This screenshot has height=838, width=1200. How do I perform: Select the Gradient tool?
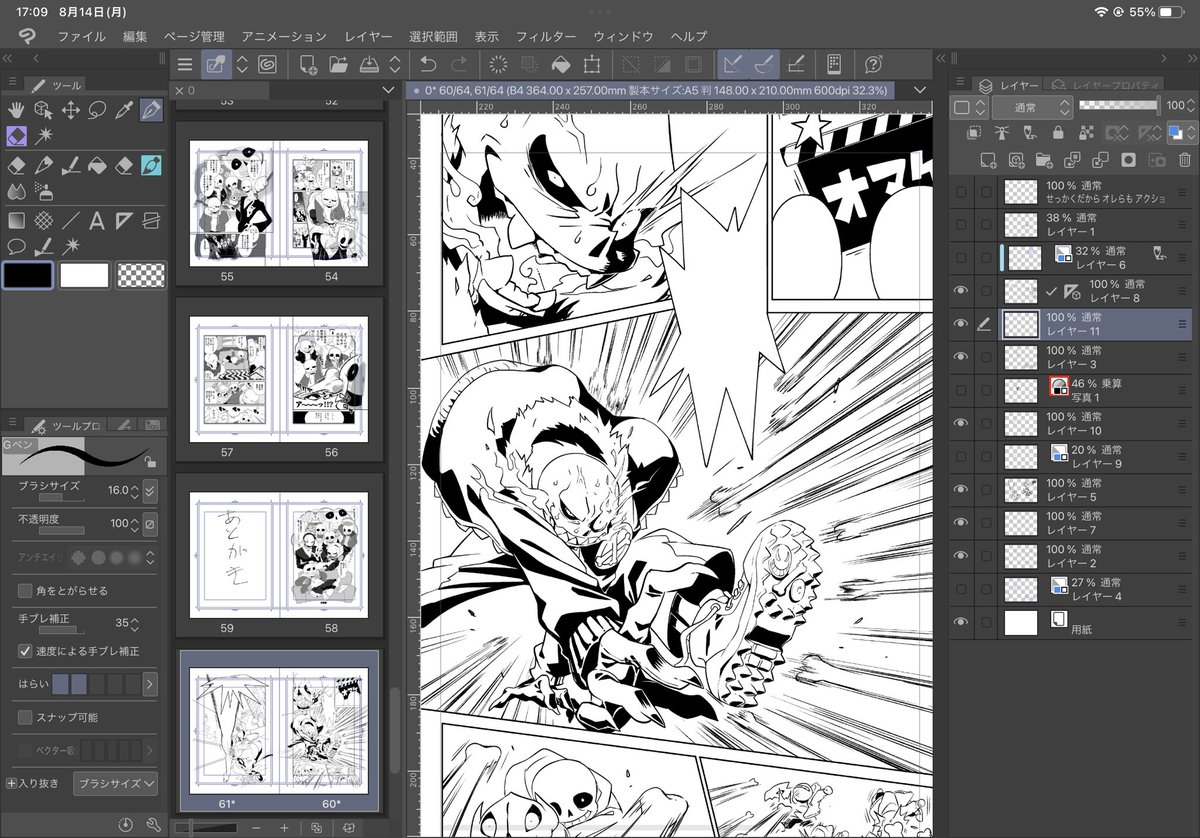click(16, 221)
